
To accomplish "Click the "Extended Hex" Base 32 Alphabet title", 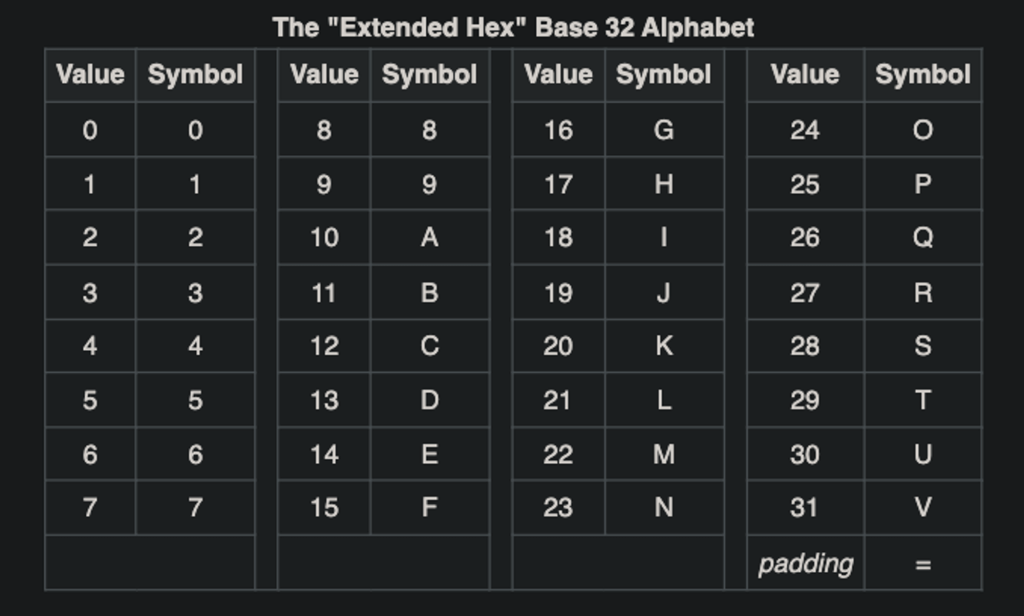I will point(513,27).
